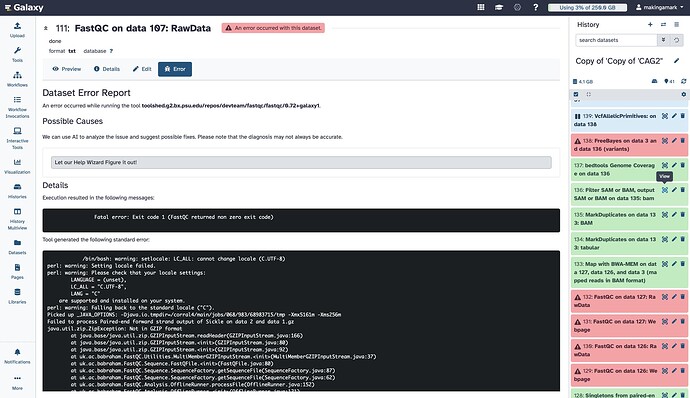Delete dataset 131 FastQC Webpage

click(x=683, y=322)
